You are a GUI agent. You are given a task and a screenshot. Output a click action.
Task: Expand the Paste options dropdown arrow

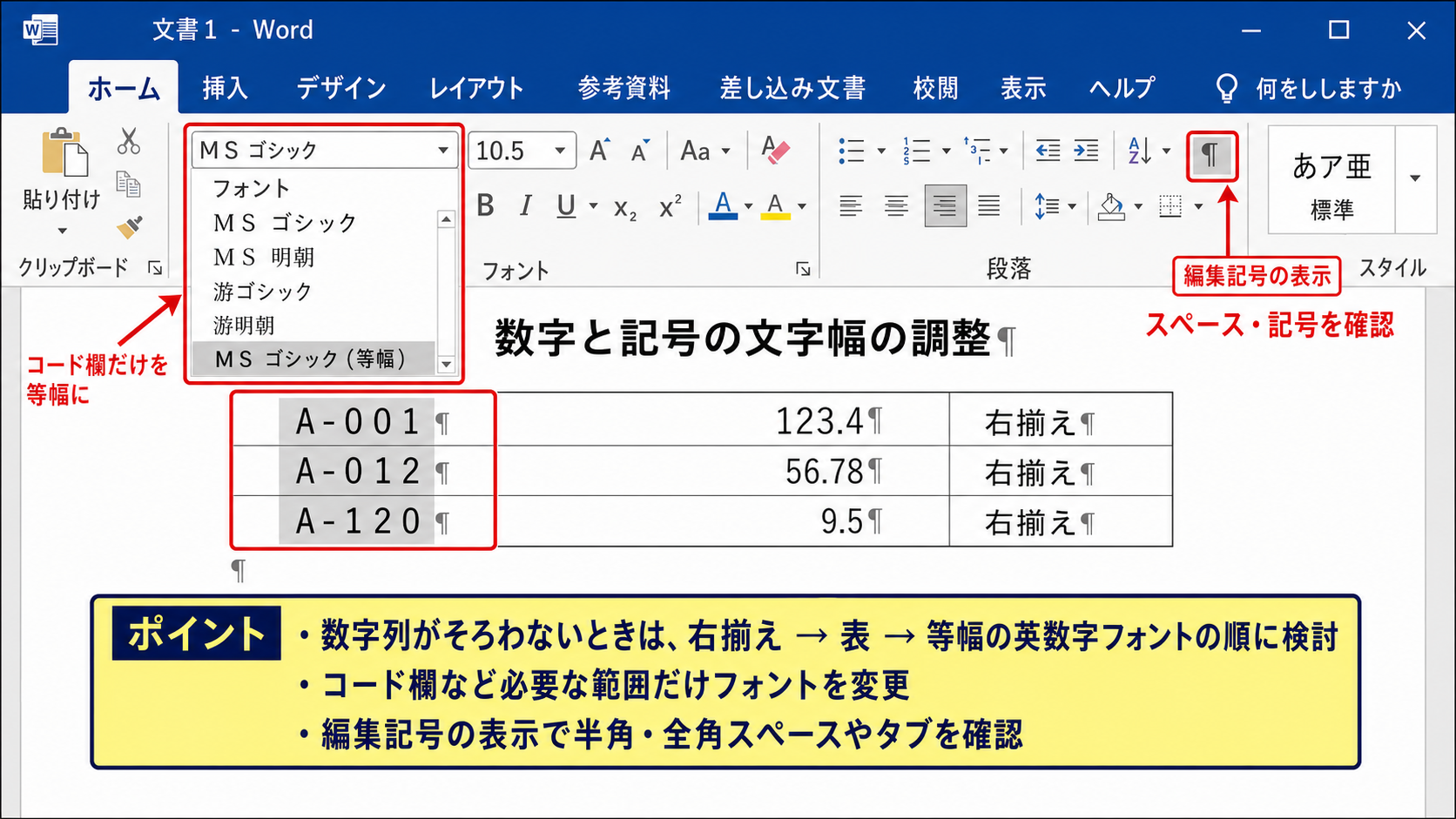click(x=62, y=231)
